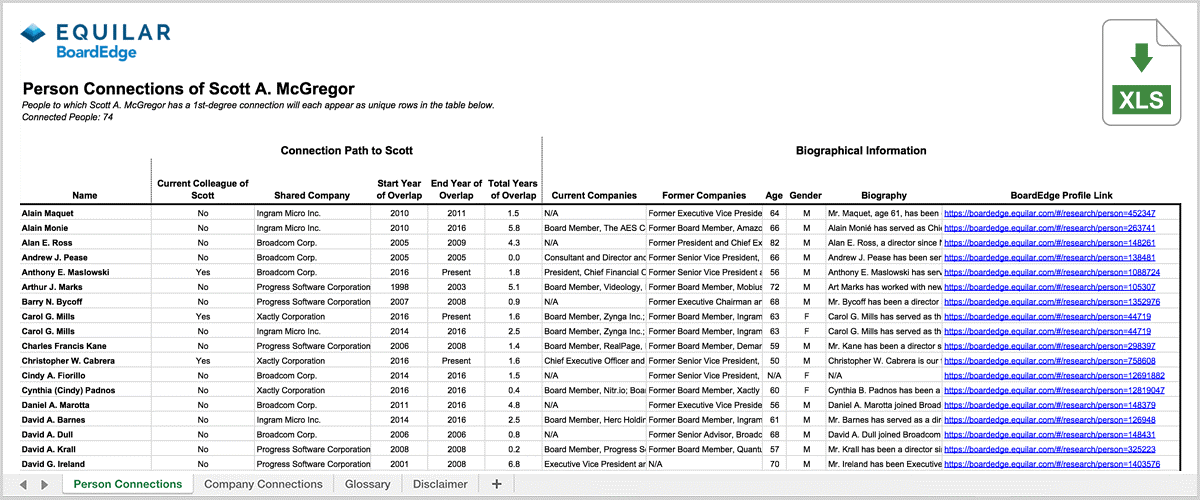Select Barry N. Bycoff's Progress Software cell
Viewport: 1200px width, 500px height.
(x=312, y=302)
